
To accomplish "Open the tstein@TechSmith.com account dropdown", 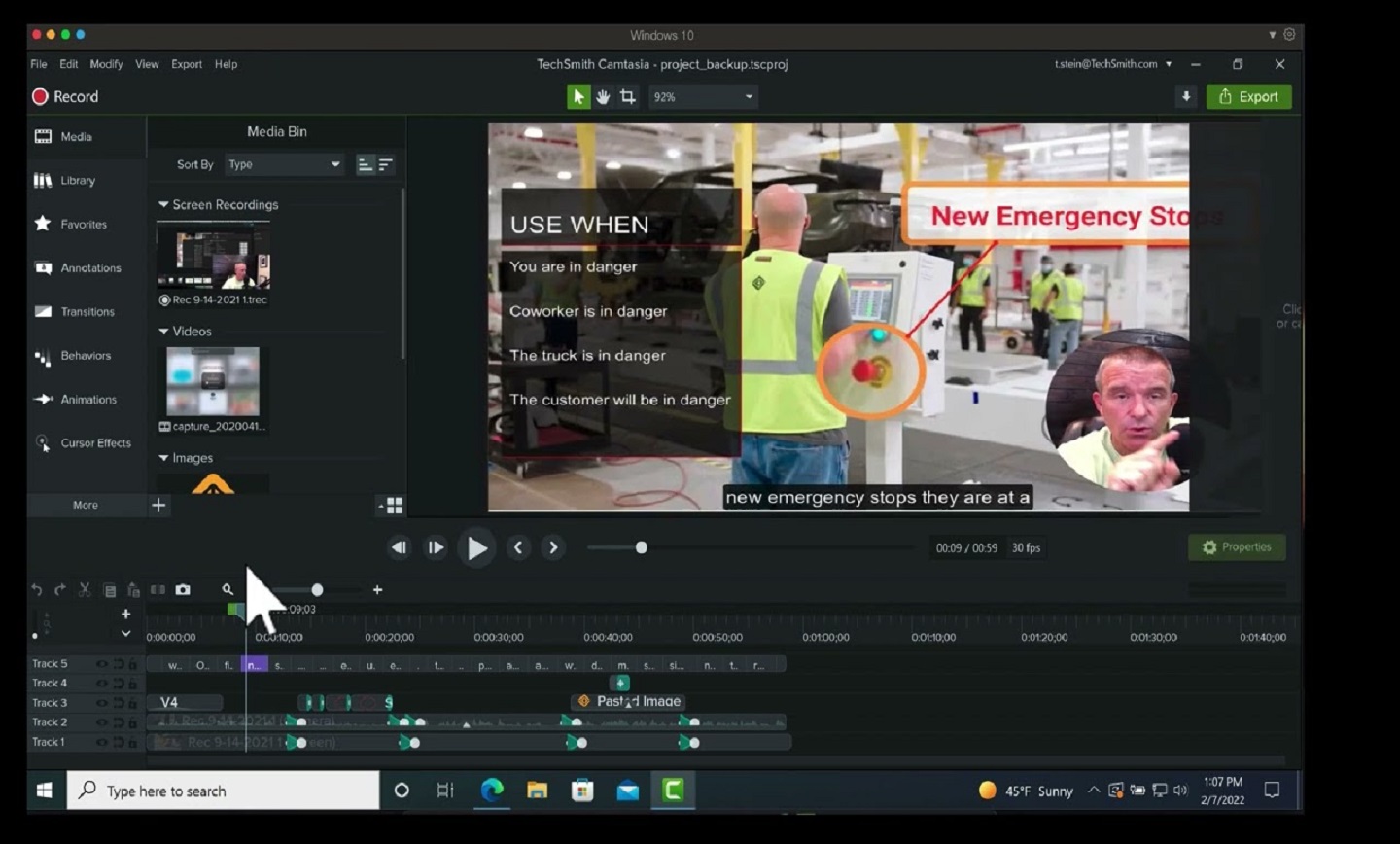I will point(1113,64).
